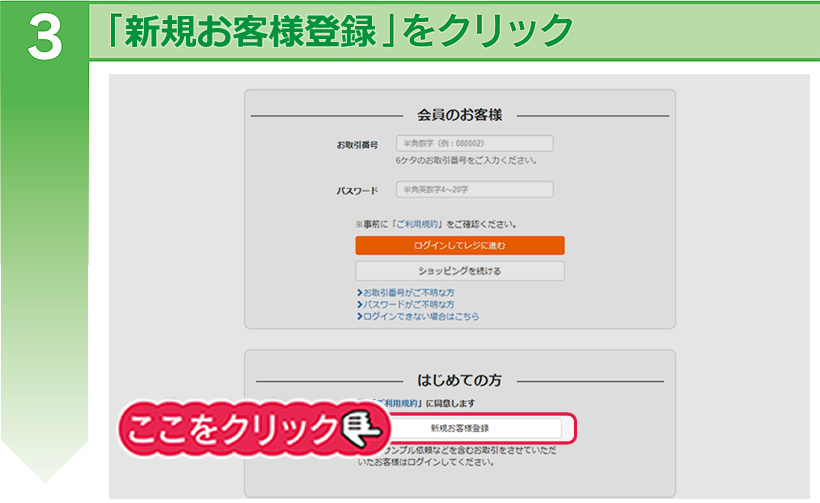This screenshot has height=503, width=820.
Task: Click the お取引番号 field label
Action: click(x=357, y=144)
